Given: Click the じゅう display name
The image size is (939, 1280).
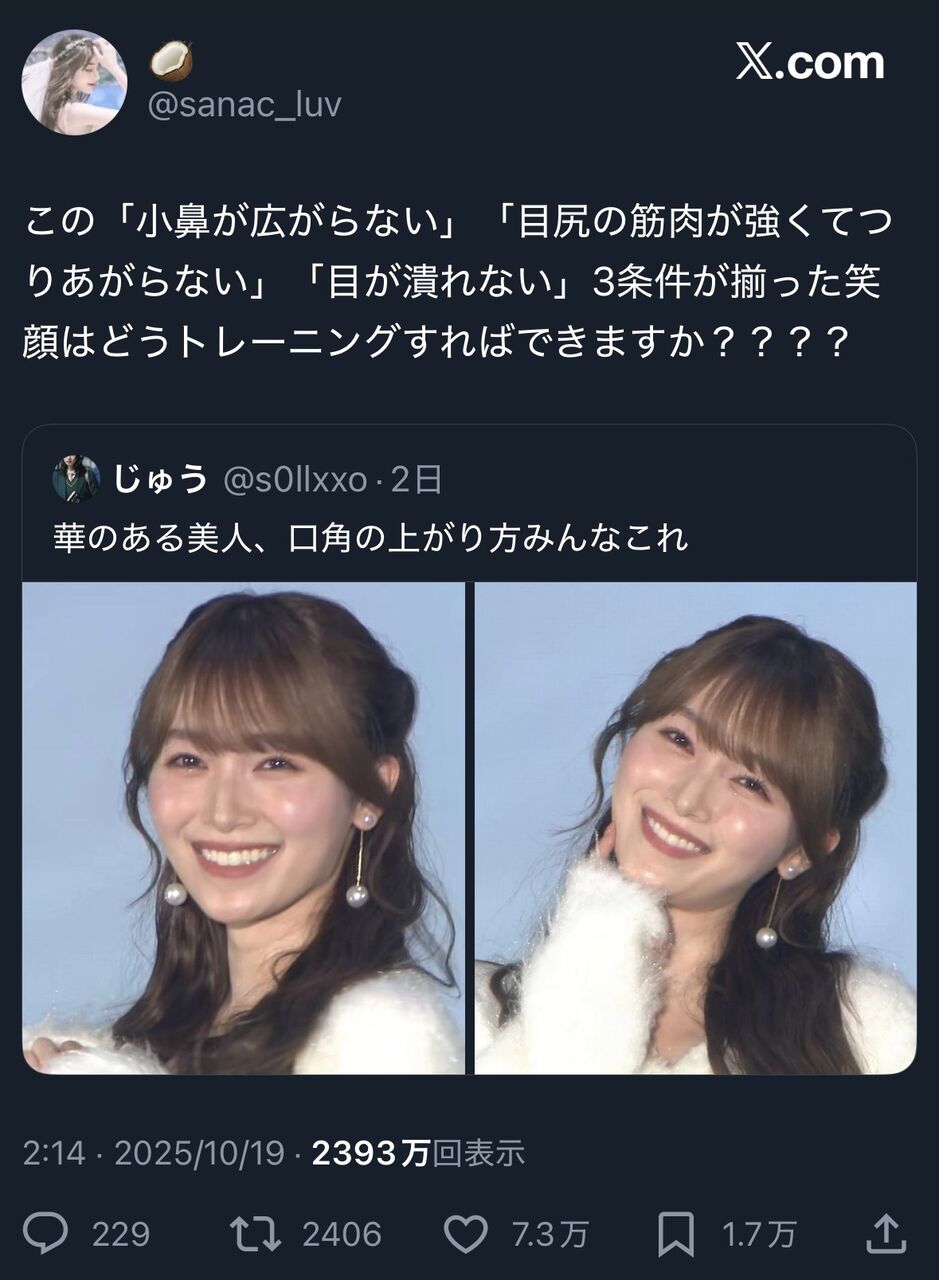Looking at the screenshot, I should click(160, 480).
